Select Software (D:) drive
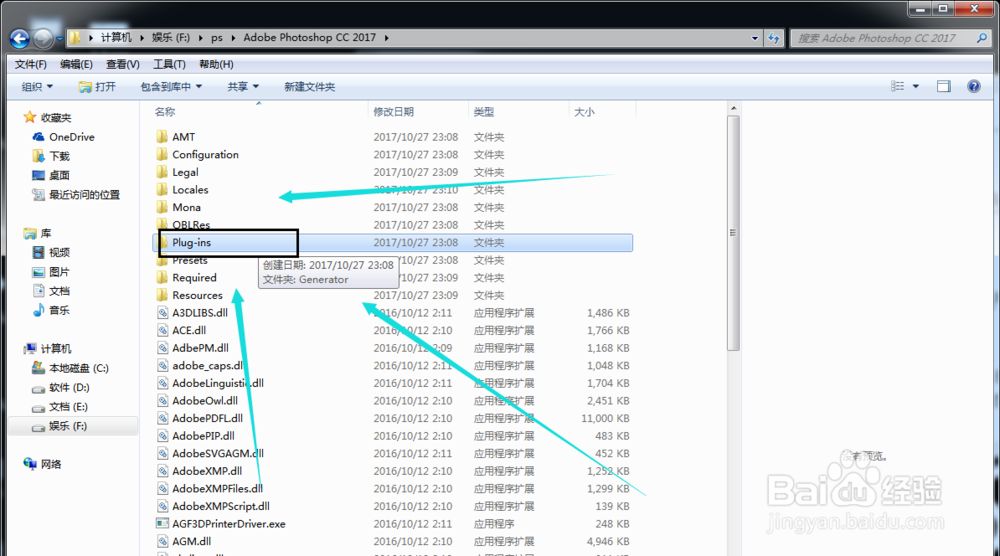The width and height of the screenshot is (1000, 556). 61,387
